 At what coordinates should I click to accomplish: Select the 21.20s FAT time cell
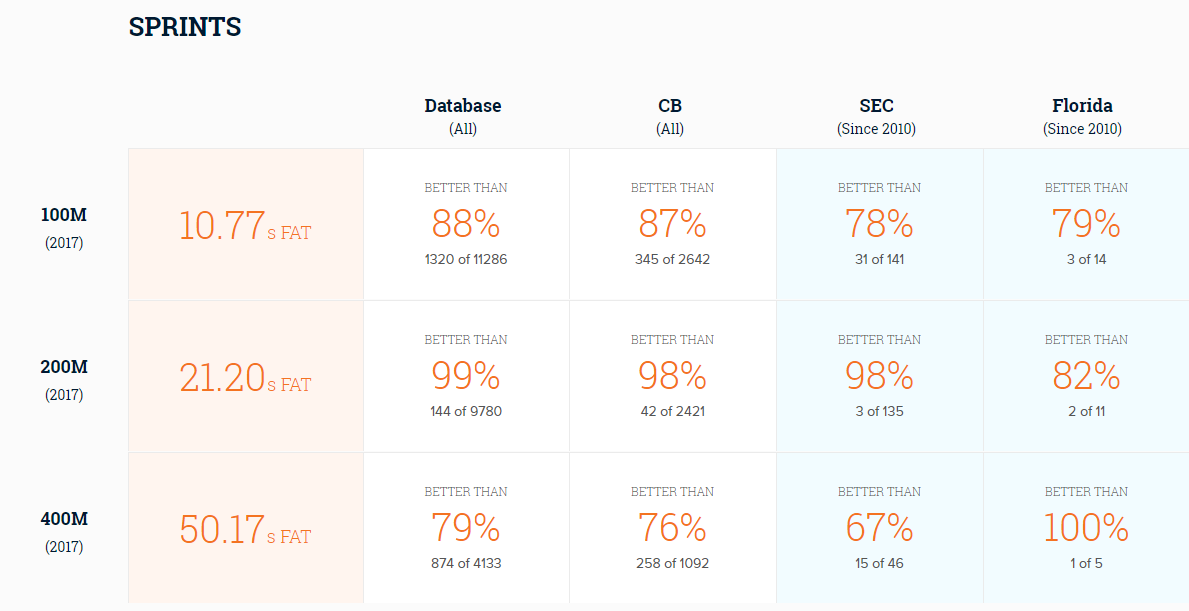246,377
